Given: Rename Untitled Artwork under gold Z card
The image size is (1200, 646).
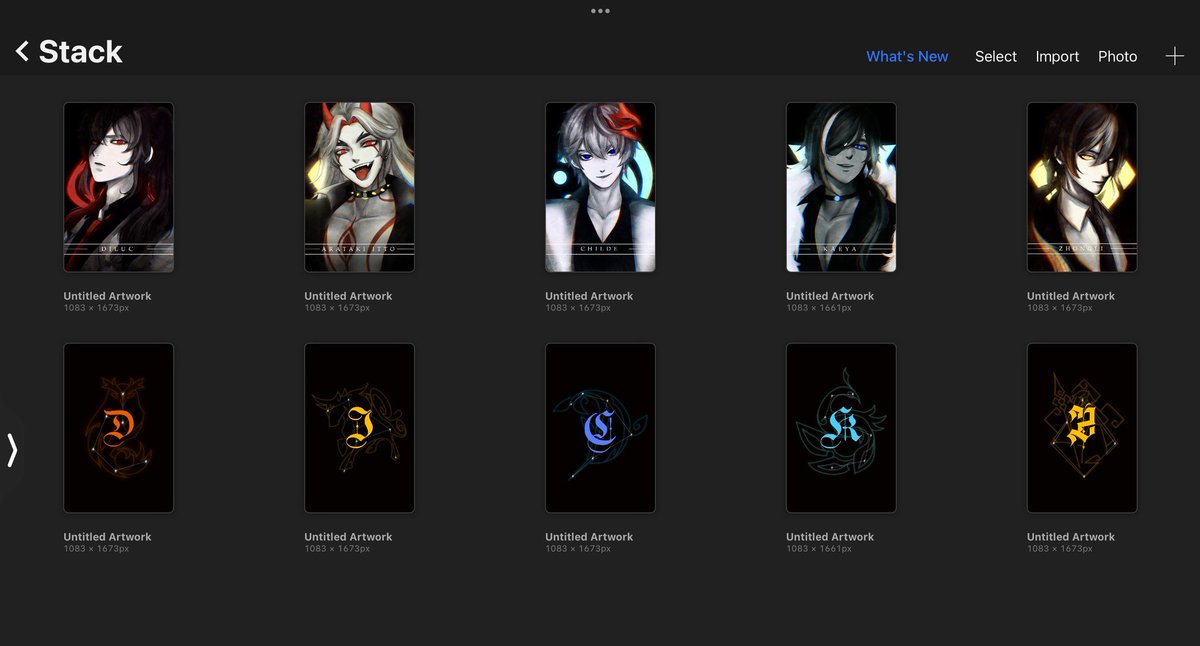Looking at the screenshot, I should (x=1071, y=537).
